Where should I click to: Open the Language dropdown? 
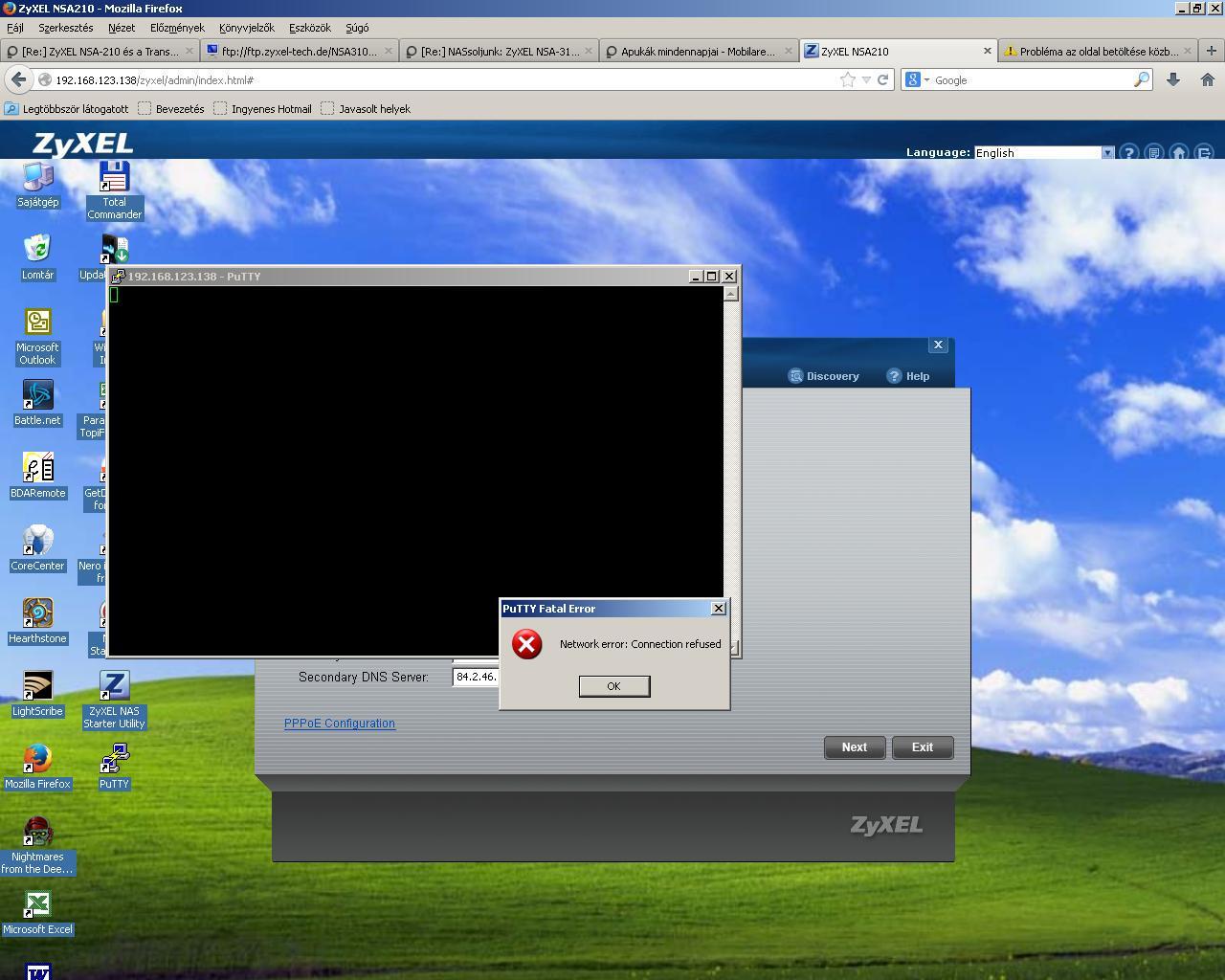coord(1107,152)
